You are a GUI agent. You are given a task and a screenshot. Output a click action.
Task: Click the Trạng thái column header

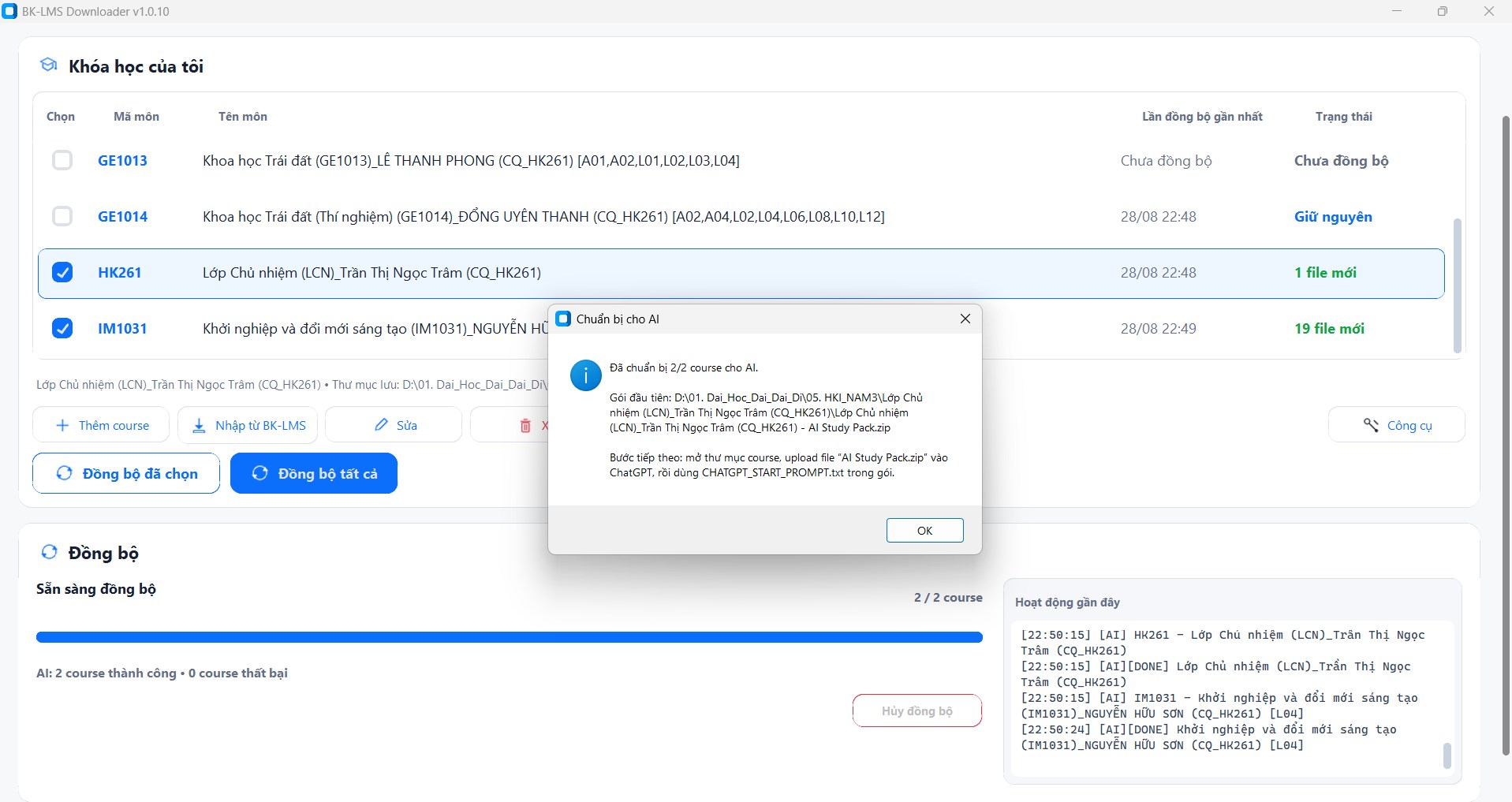coord(1344,117)
